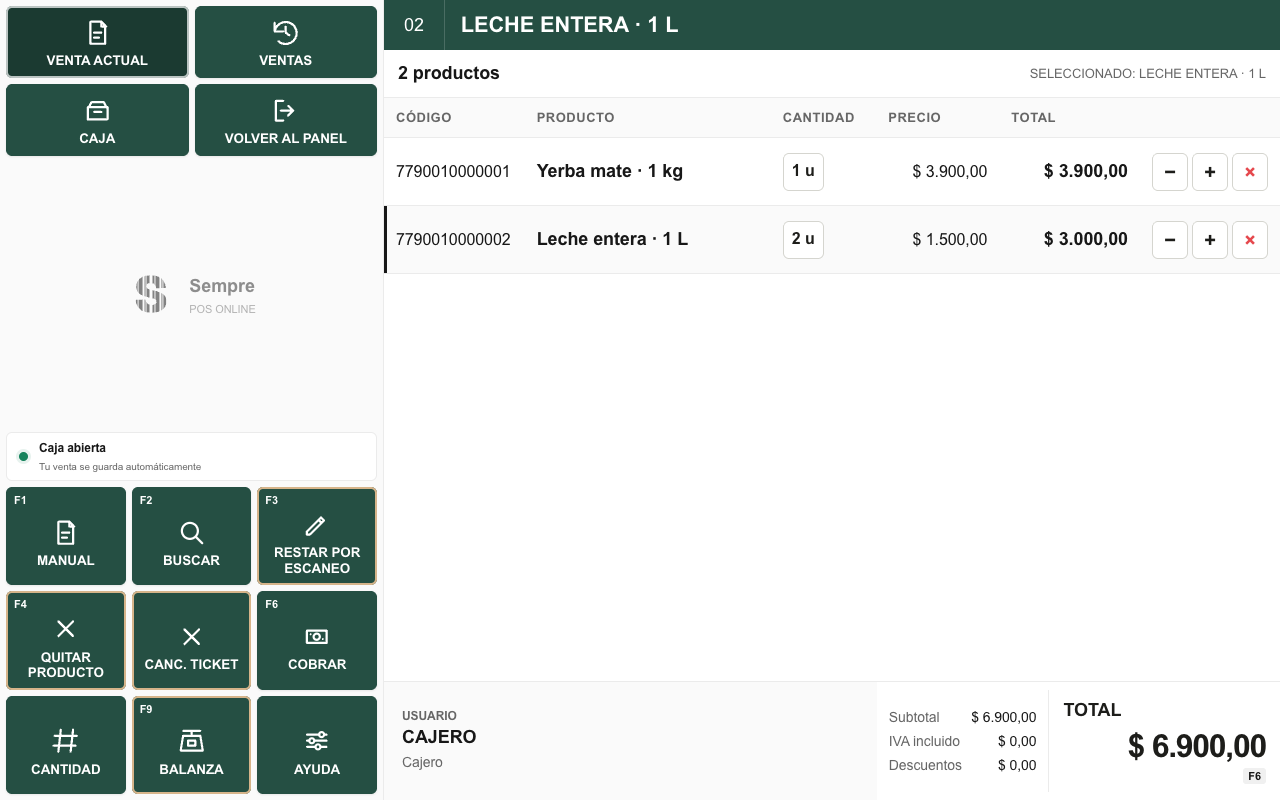
Task: Click Cobrar to charge the sale
Action: click(317, 640)
